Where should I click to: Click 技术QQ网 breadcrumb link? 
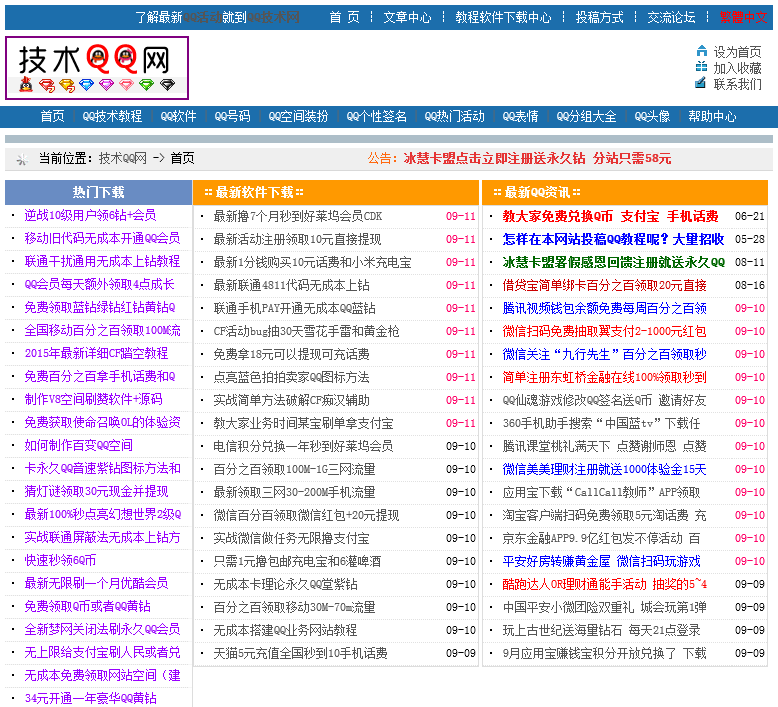click(x=123, y=158)
